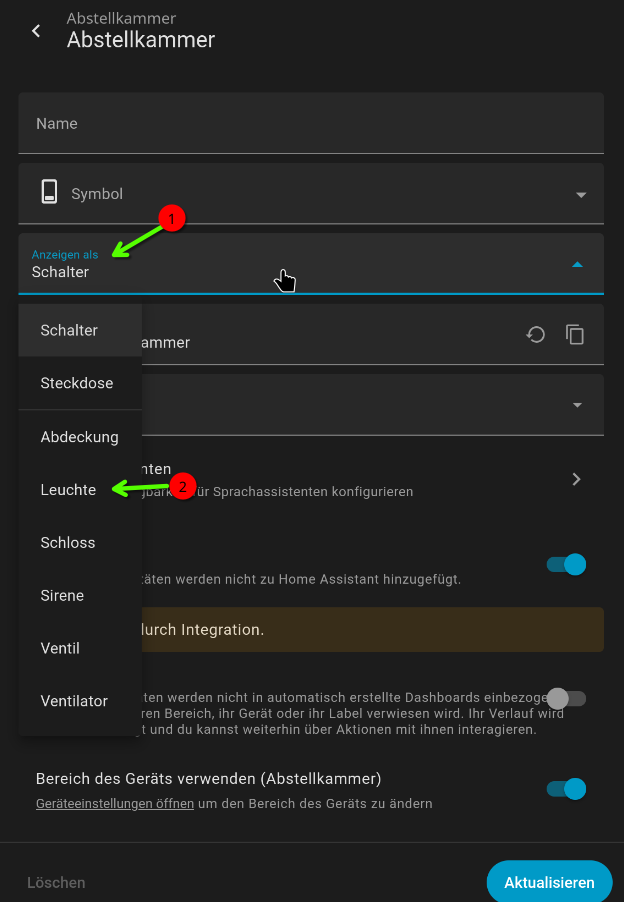Disable Bereich des Geräts verwenden switch

tap(566, 789)
